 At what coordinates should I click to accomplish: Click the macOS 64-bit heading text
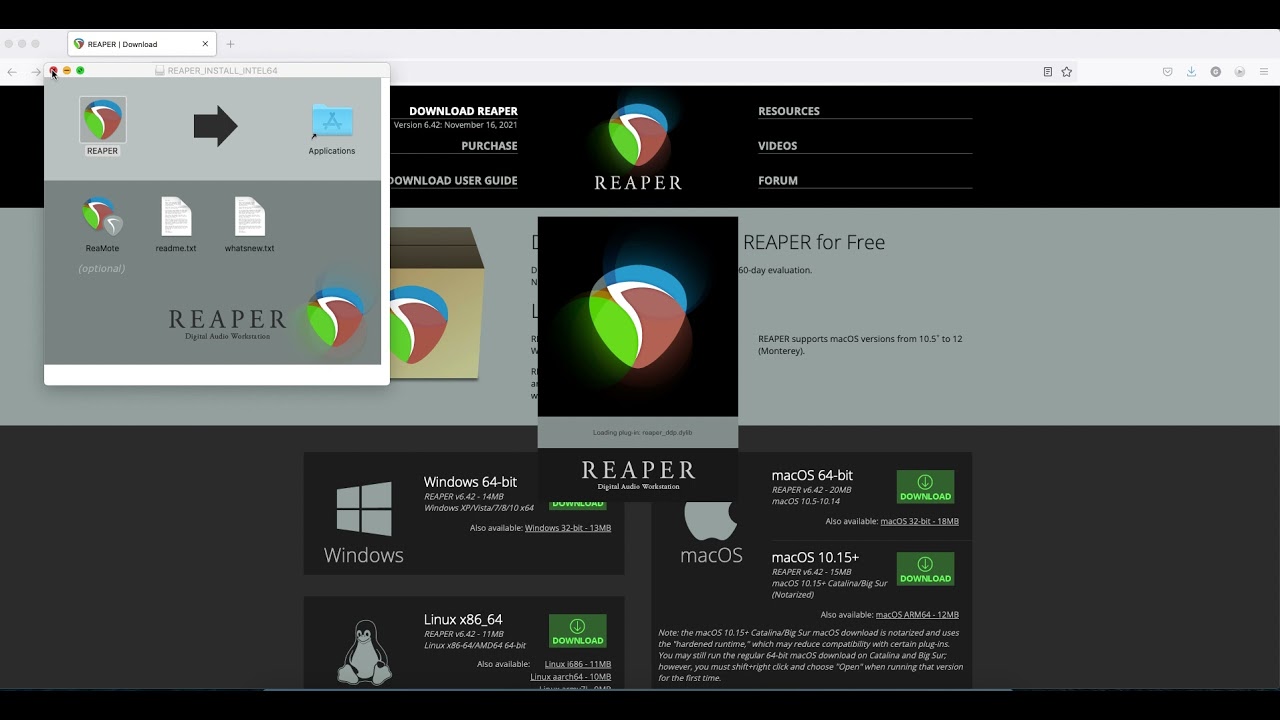(812, 476)
